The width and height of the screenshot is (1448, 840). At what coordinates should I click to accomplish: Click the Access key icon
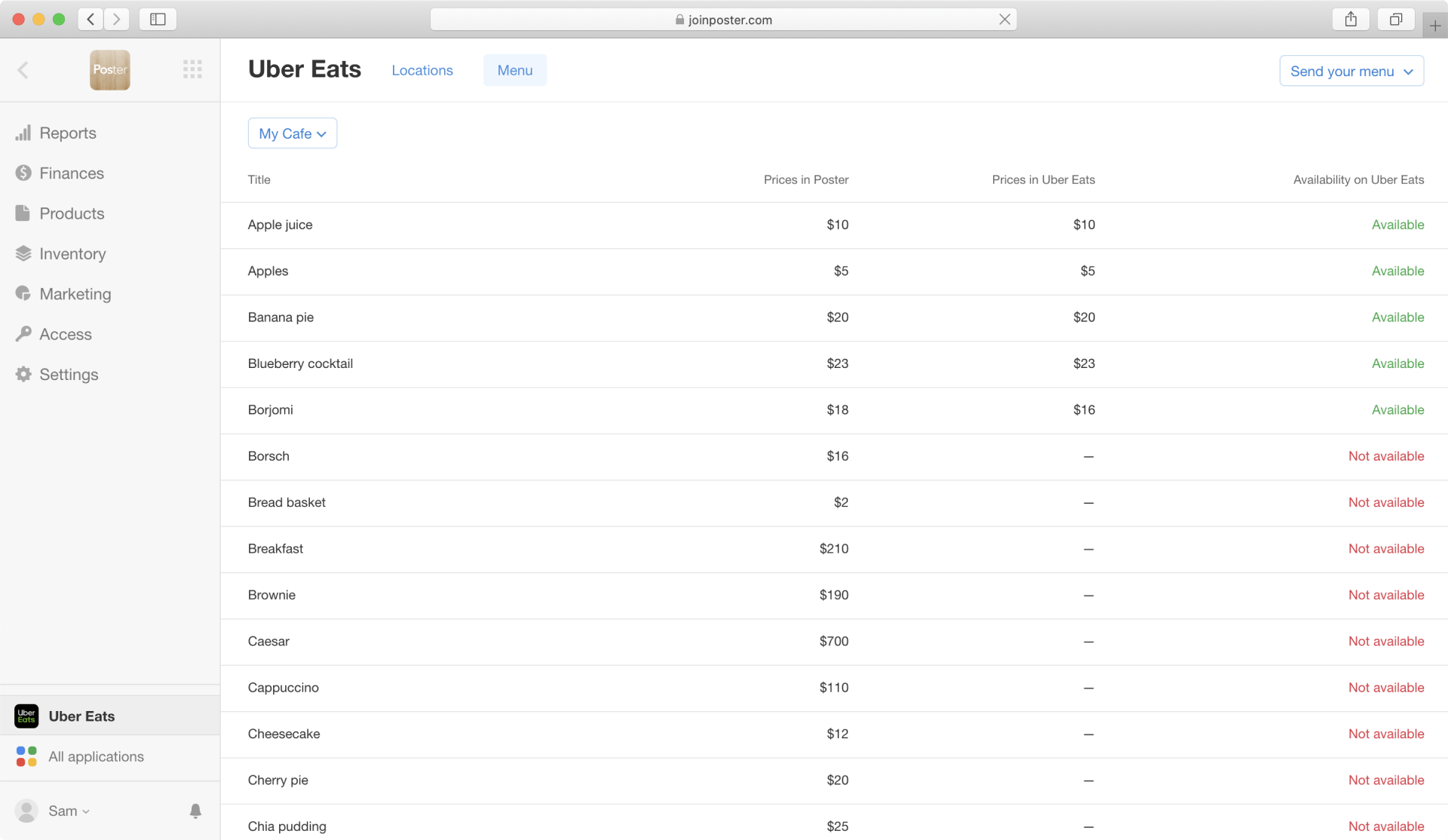click(23, 334)
